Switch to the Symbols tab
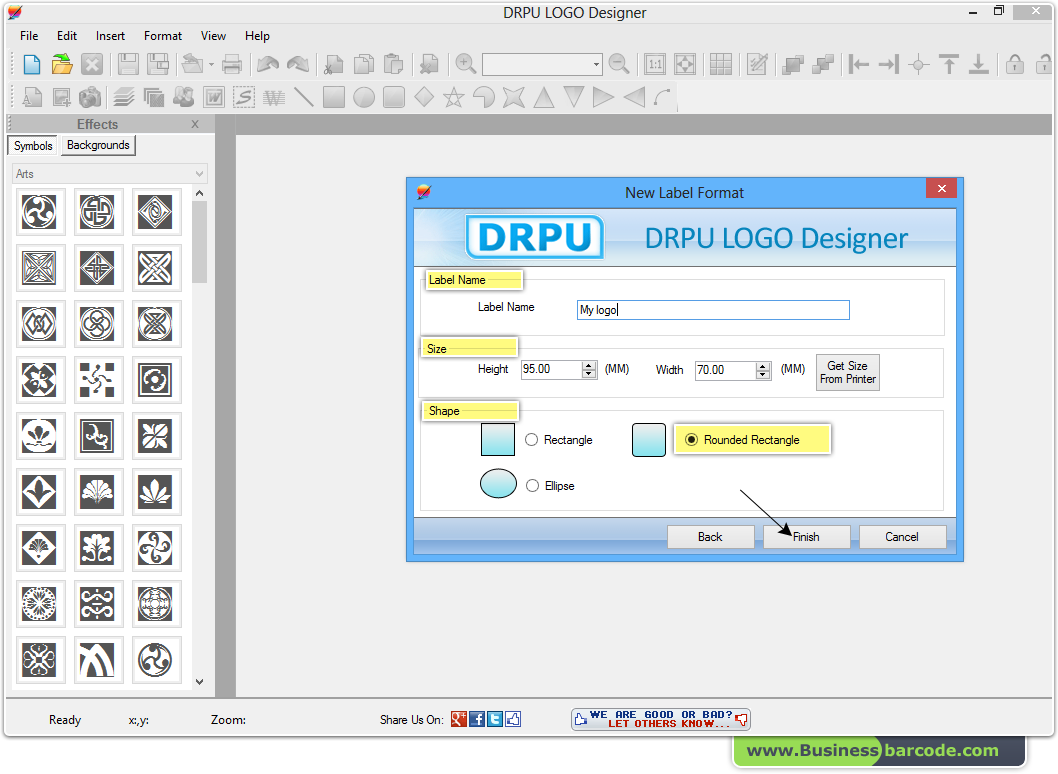1058x774 pixels. [x=33, y=146]
